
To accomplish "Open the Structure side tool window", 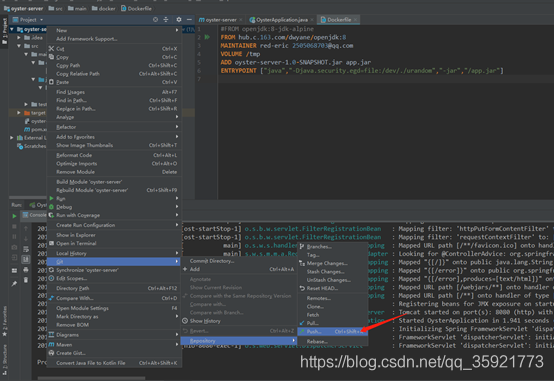I will point(5,360).
